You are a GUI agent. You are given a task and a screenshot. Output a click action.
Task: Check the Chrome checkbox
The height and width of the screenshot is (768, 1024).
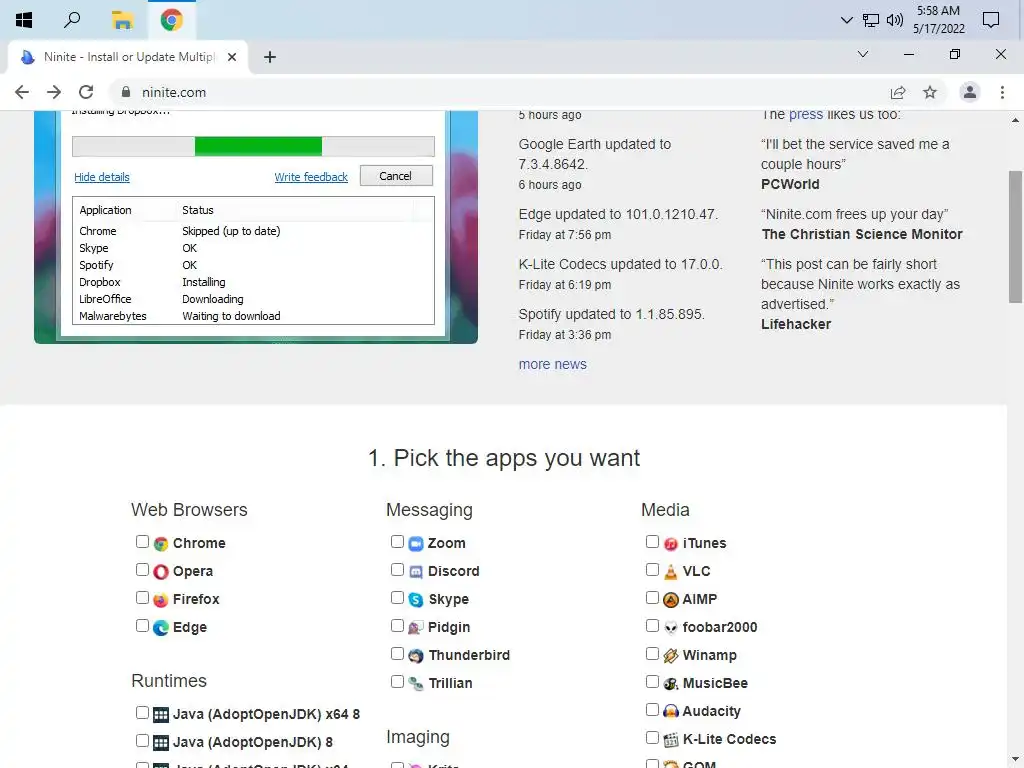(142, 541)
